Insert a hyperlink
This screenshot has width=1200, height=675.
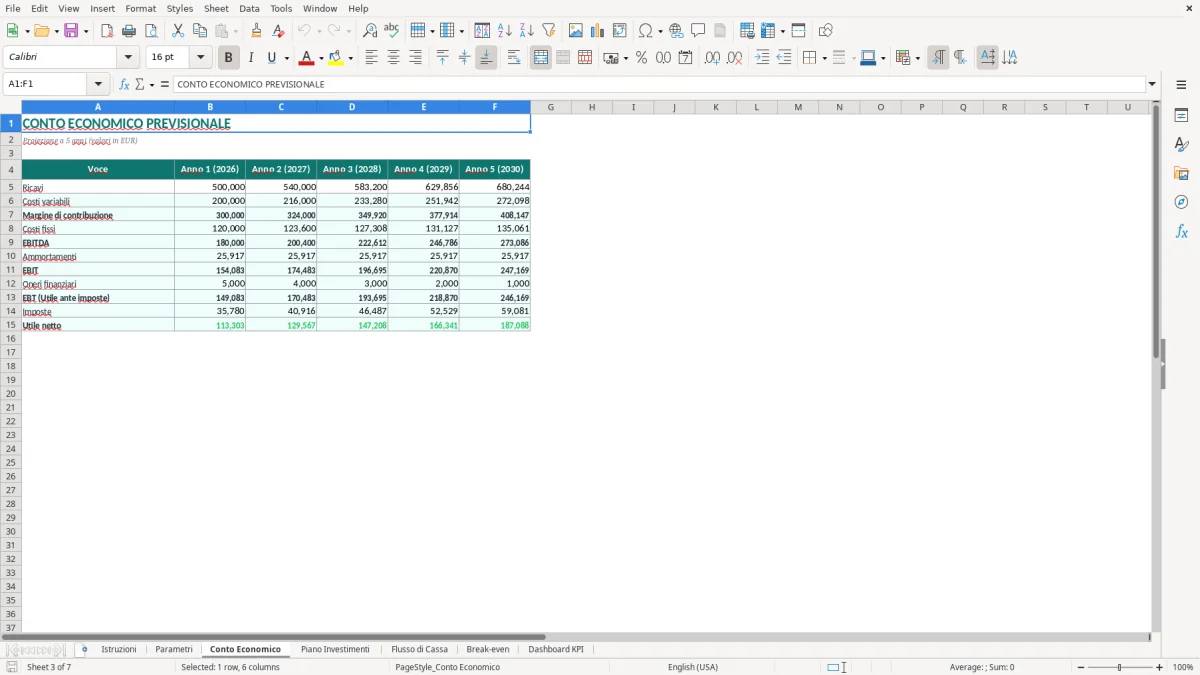pyautogui.click(x=676, y=31)
